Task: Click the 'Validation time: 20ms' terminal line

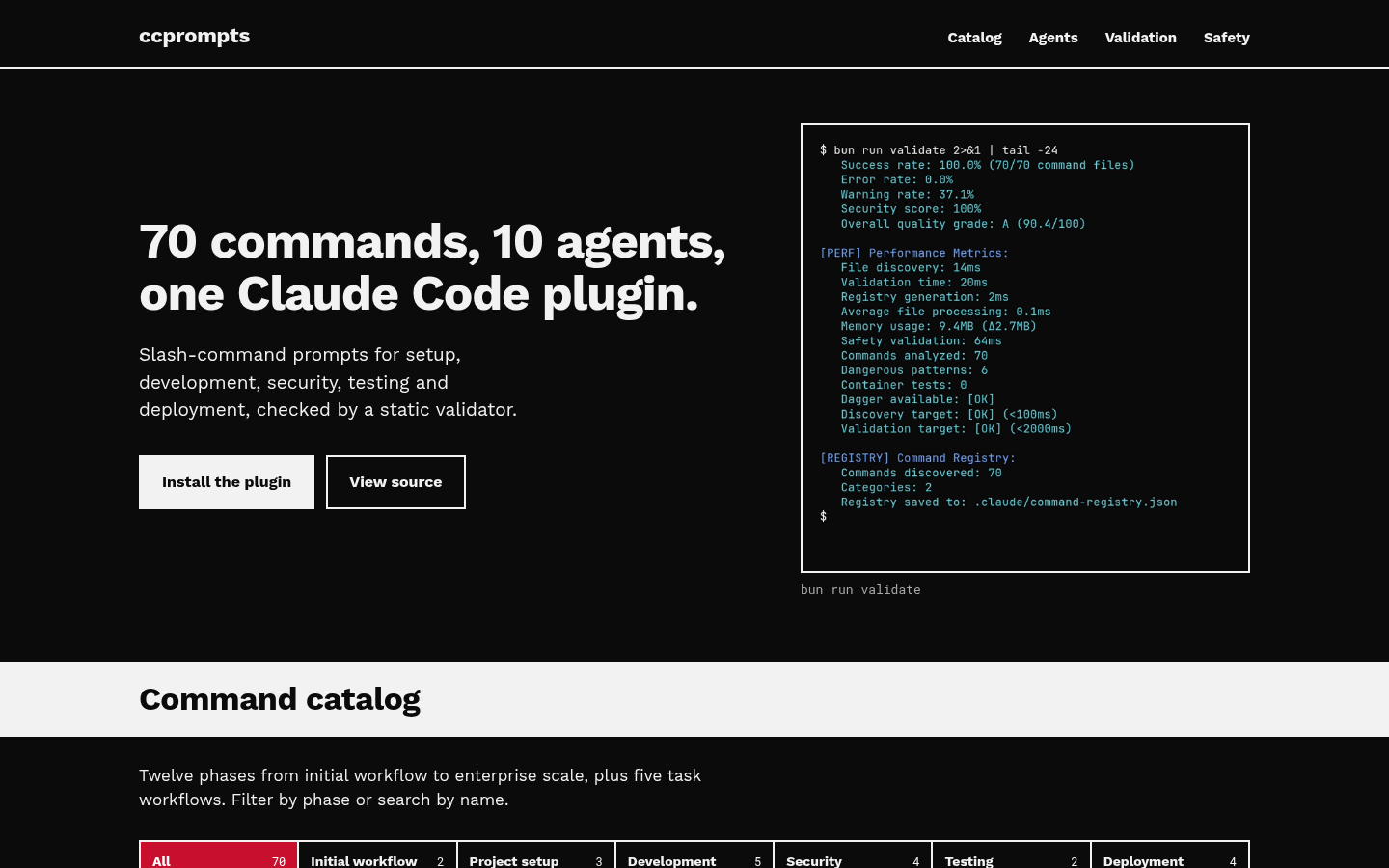Action: click(x=913, y=283)
